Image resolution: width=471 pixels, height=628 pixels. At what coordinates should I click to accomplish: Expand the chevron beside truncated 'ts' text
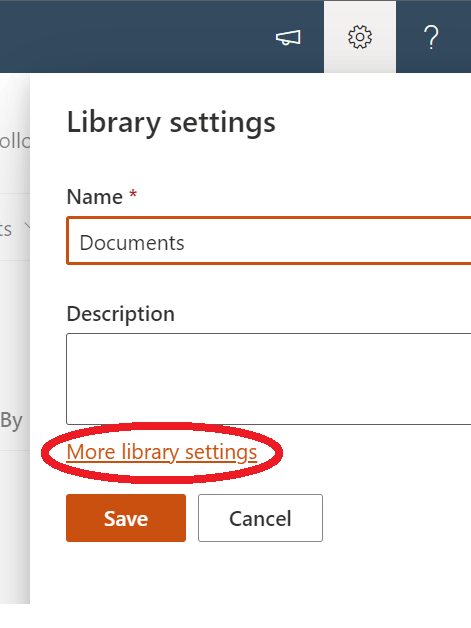[27, 226]
